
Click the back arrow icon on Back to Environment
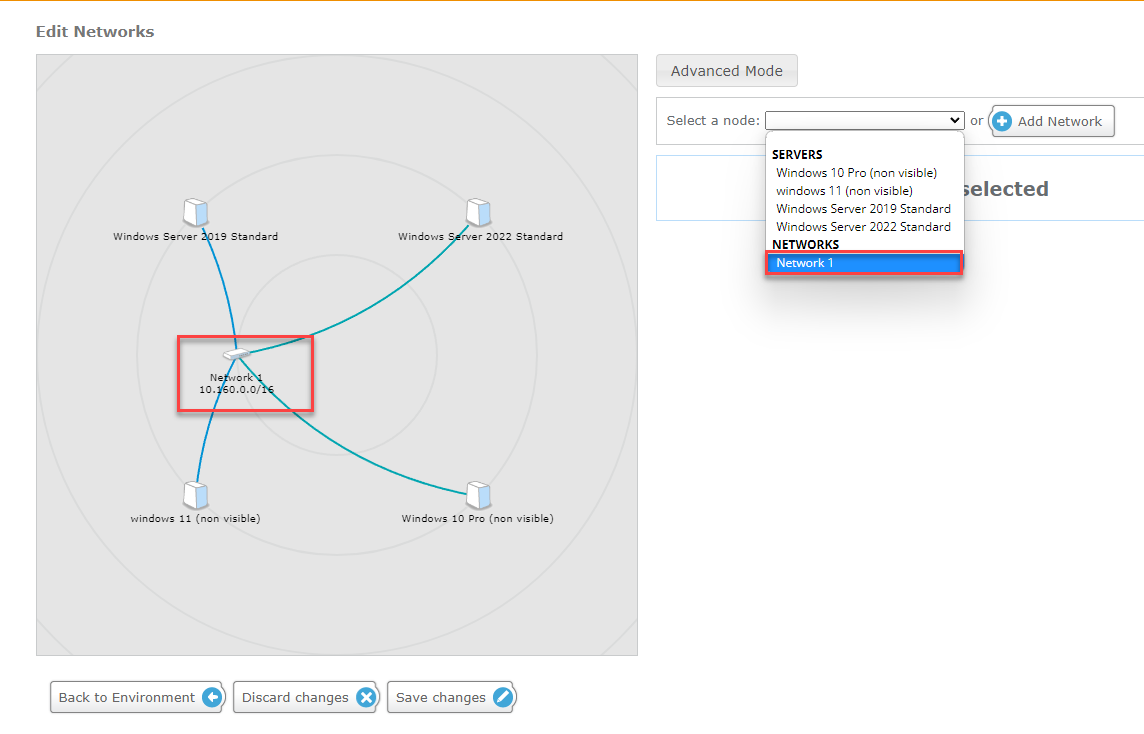click(211, 697)
